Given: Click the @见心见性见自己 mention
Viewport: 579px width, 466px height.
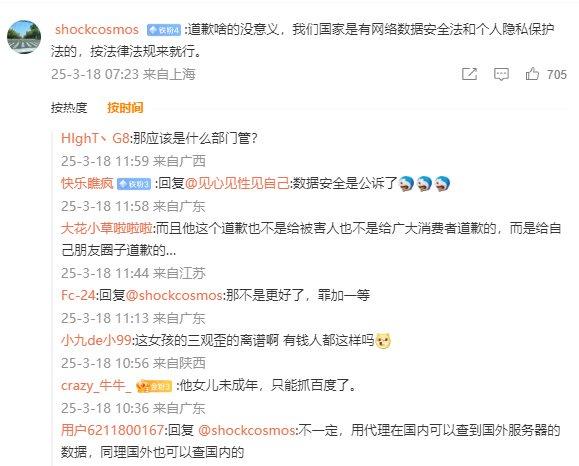Looking at the screenshot, I should [x=237, y=183].
